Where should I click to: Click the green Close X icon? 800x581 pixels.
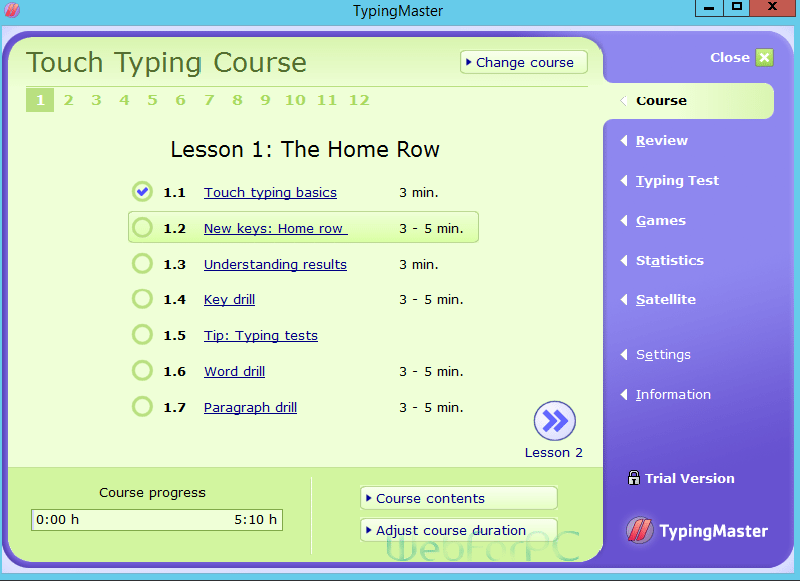[764, 58]
